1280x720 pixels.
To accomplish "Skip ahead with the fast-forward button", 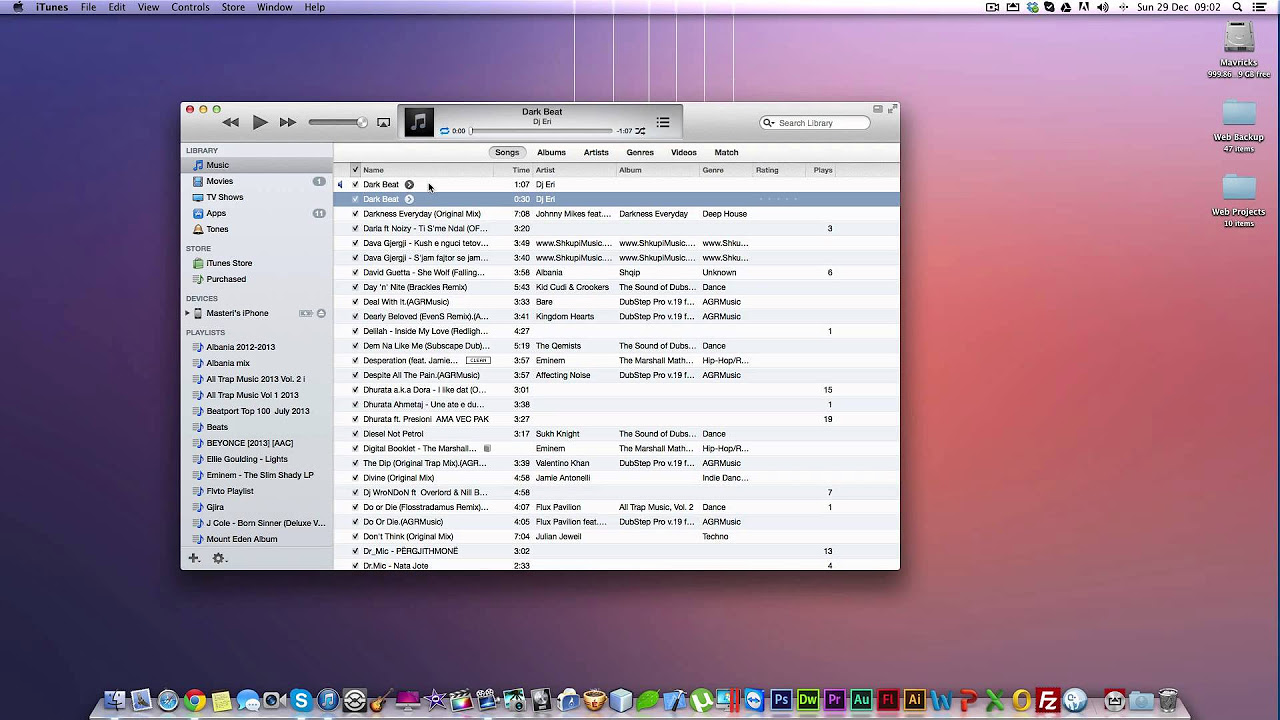I will (288, 122).
